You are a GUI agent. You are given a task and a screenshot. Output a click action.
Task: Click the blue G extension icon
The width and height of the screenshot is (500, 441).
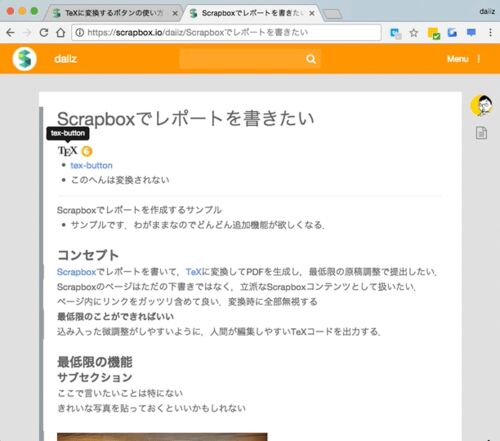(x=452, y=33)
